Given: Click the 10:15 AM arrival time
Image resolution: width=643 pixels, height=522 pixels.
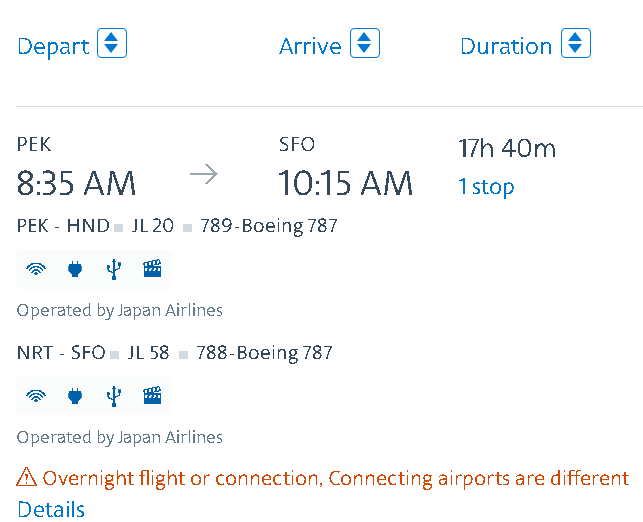Looking at the screenshot, I should pos(345,183).
